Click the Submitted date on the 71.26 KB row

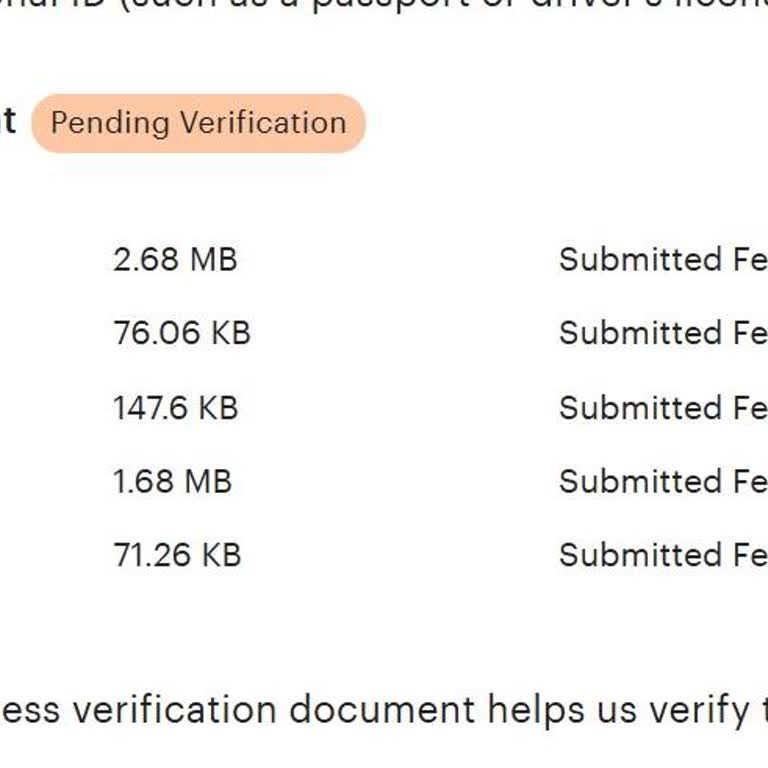[662, 555]
